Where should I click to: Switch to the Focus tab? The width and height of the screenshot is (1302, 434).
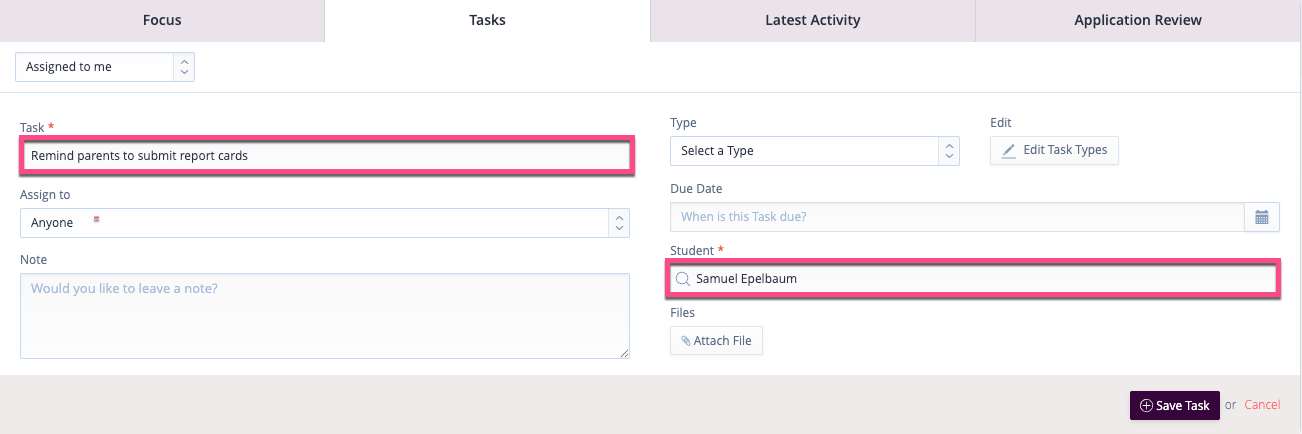pyautogui.click(x=162, y=20)
